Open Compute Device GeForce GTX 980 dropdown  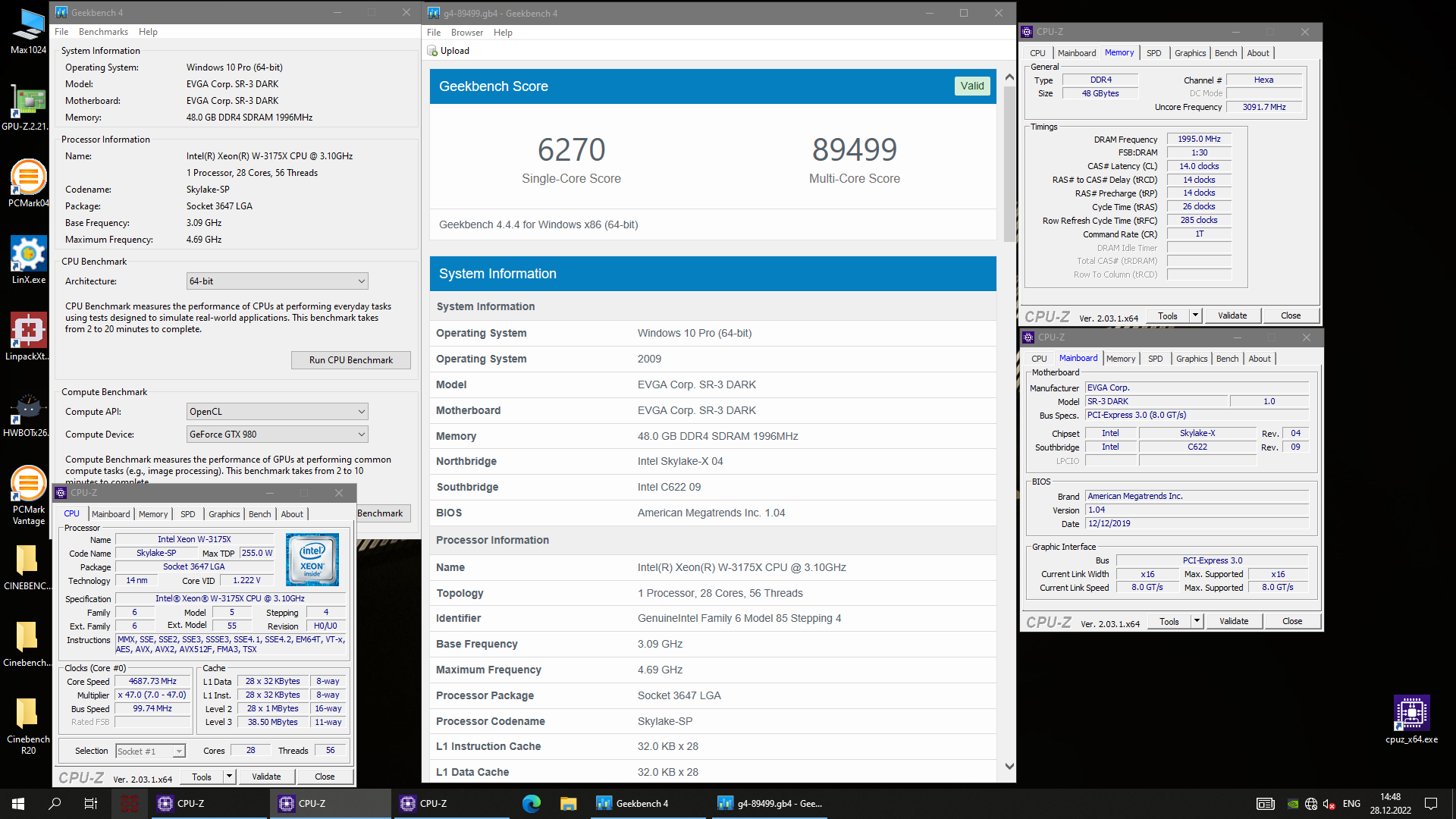tap(278, 435)
